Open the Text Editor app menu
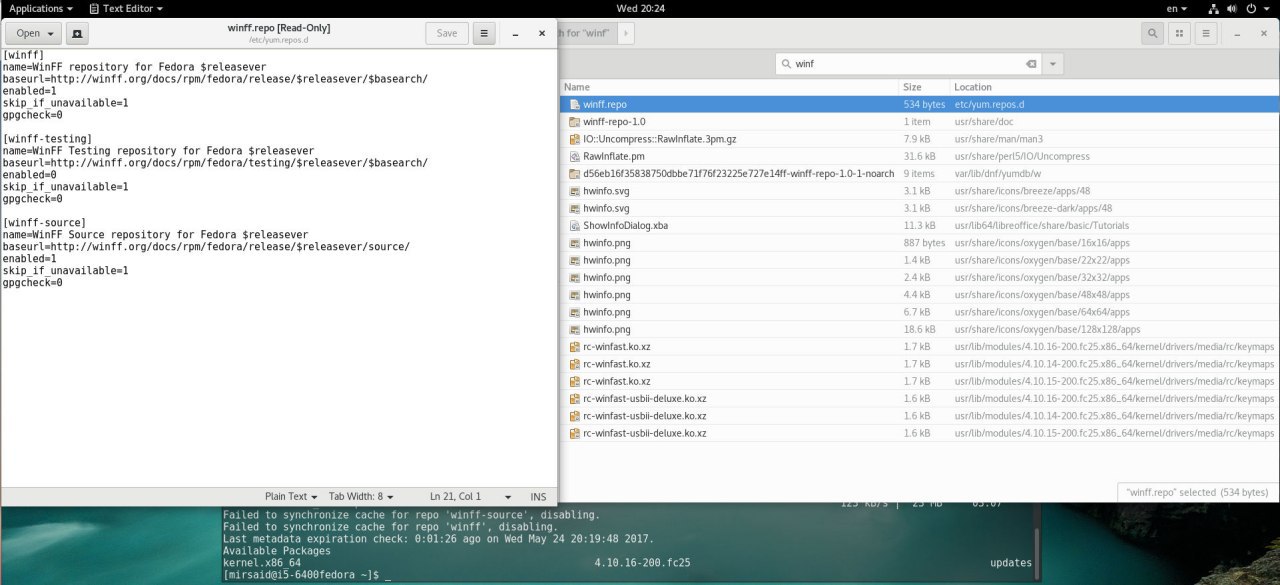 (124, 8)
